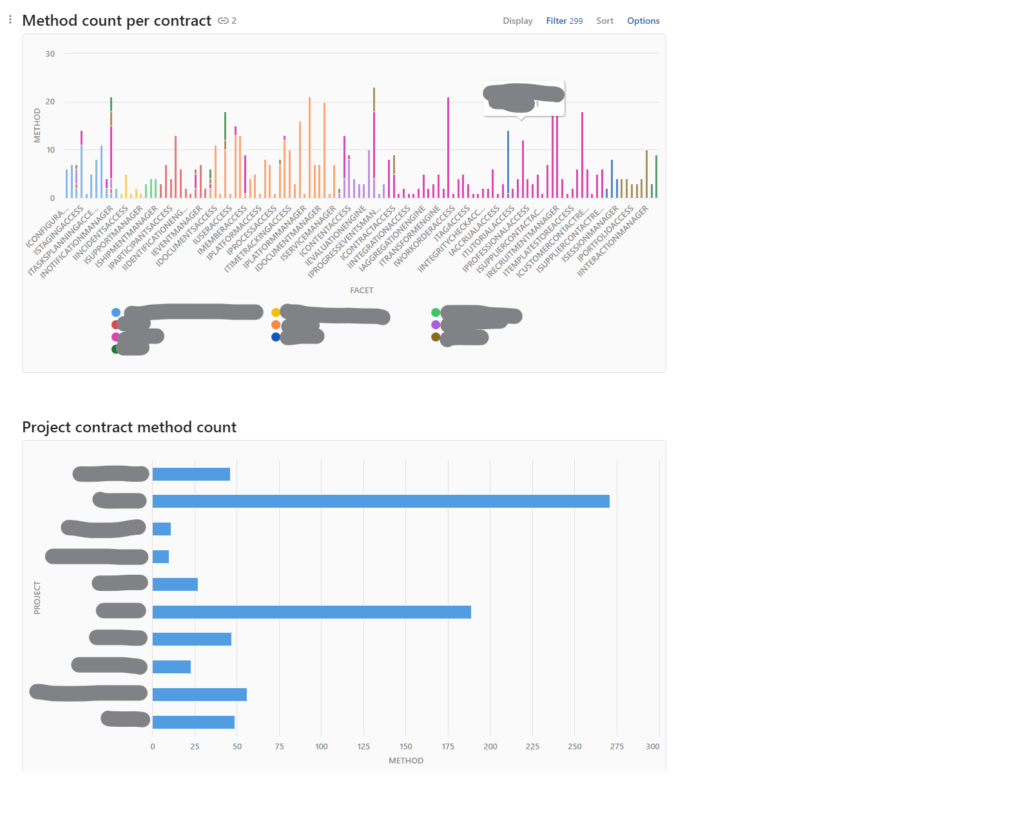Click the Options link
The width and height of the screenshot is (1024, 817).
(x=643, y=21)
